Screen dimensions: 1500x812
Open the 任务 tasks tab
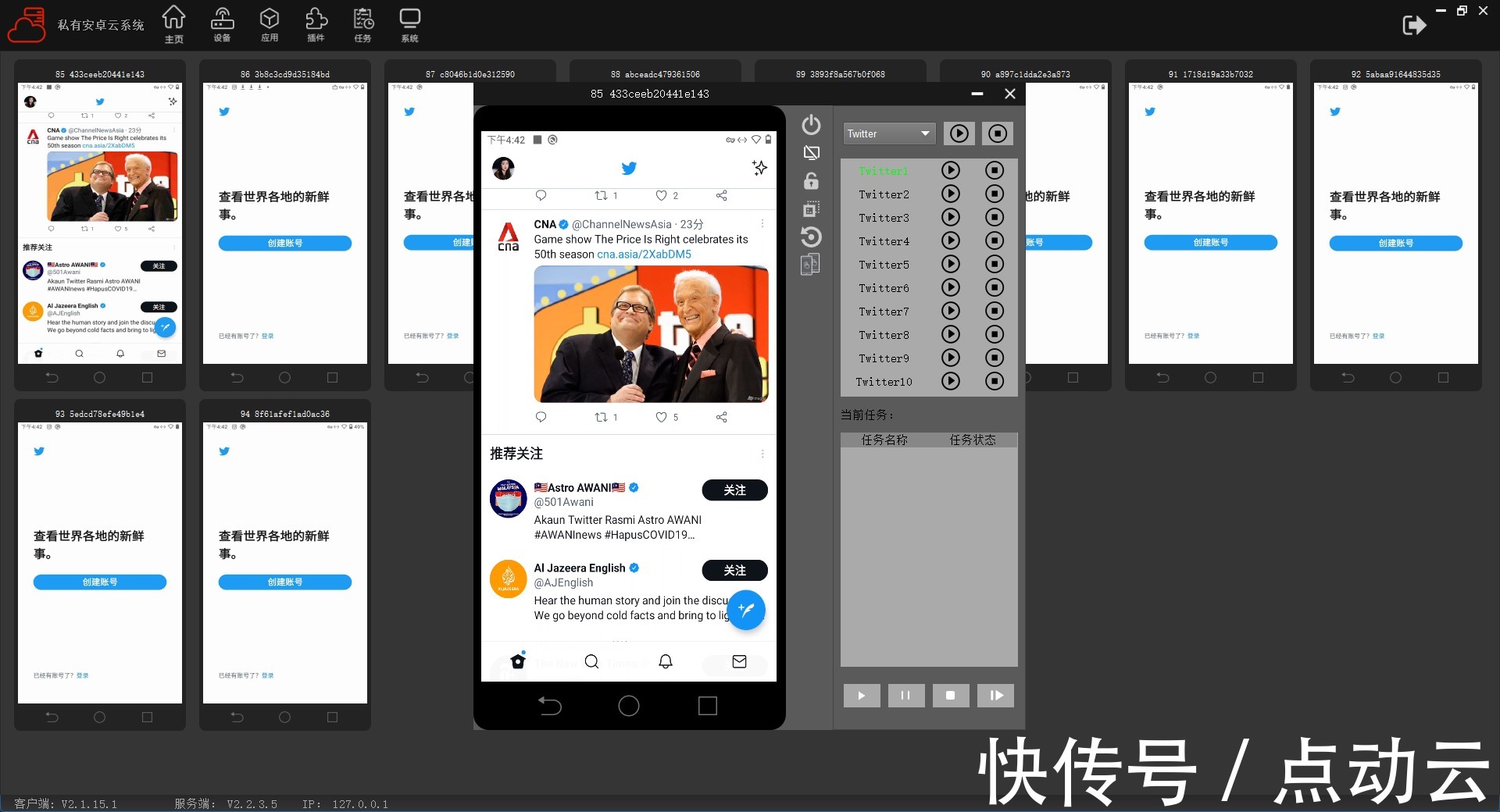363,24
